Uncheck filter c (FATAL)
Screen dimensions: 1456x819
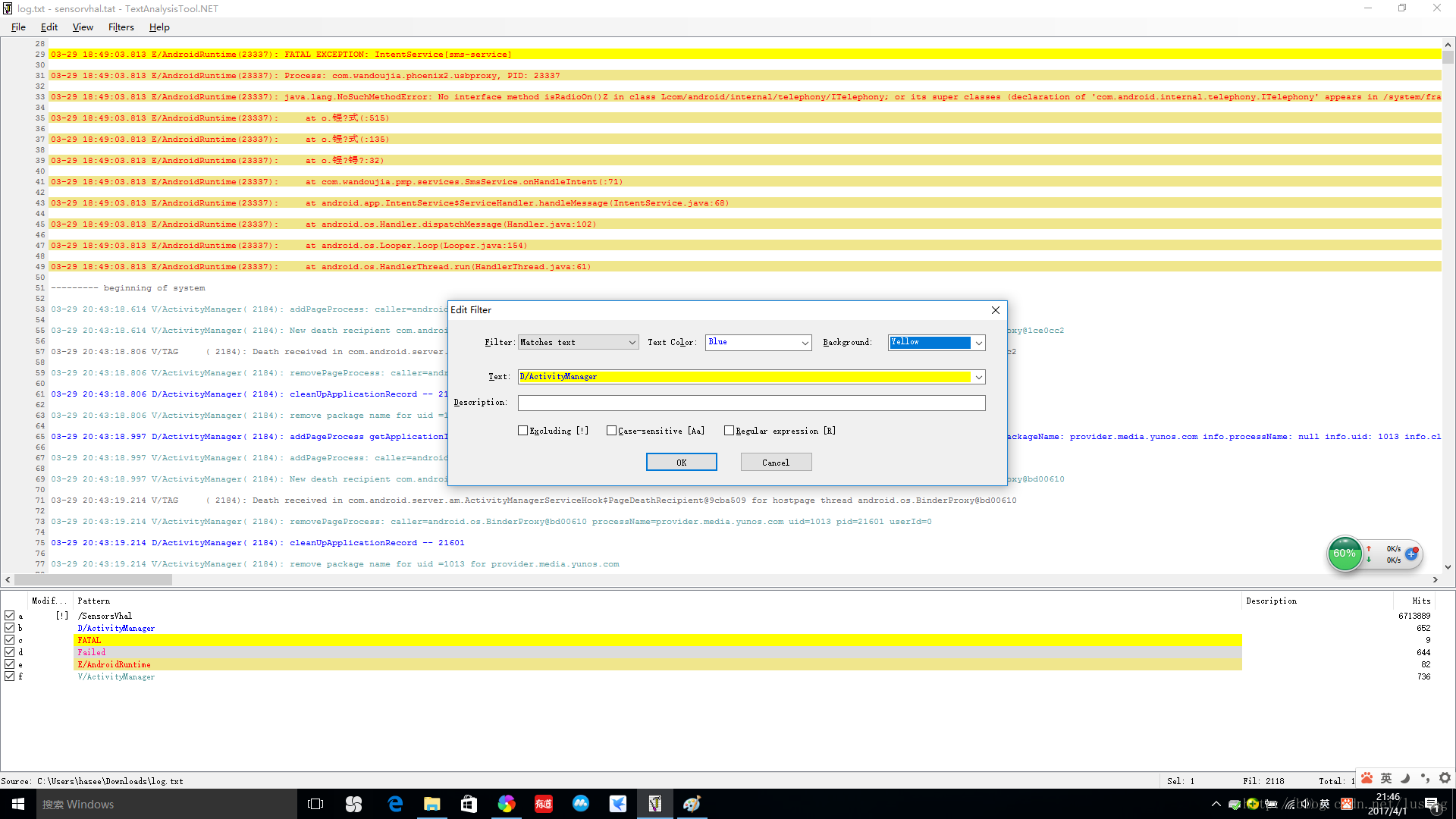pyautogui.click(x=9, y=640)
